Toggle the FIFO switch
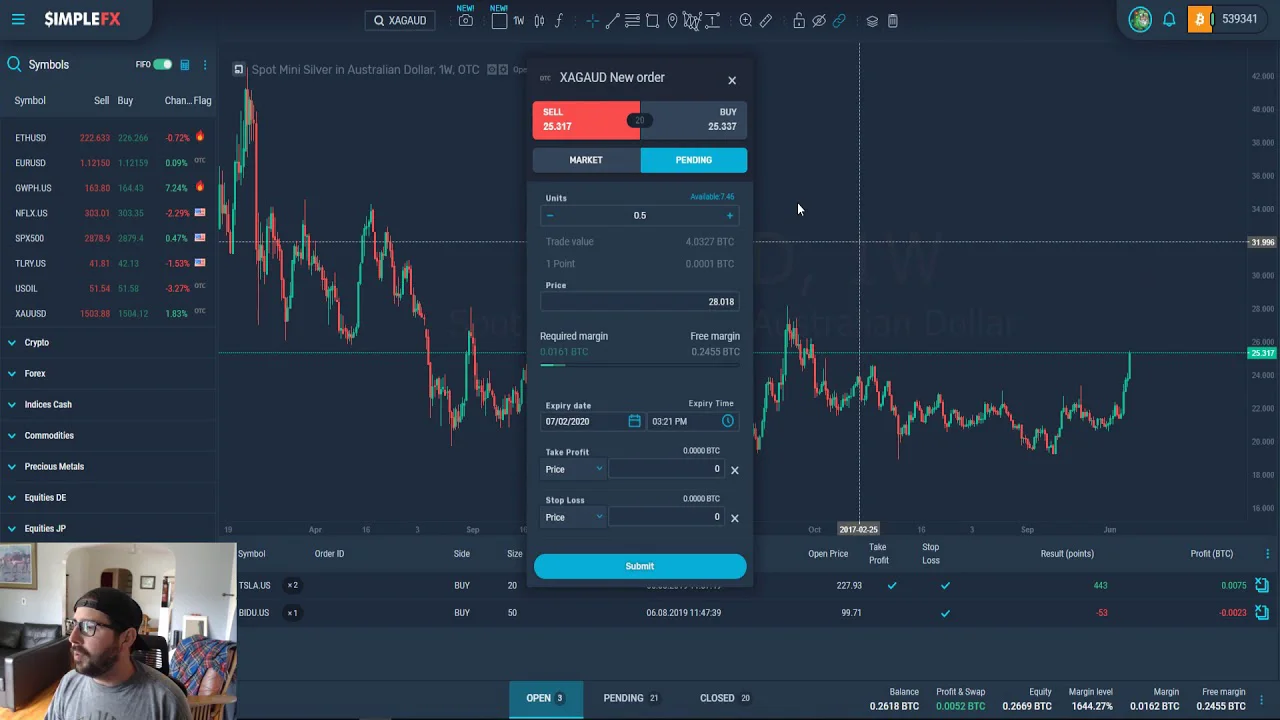Image resolution: width=1280 pixels, height=720 pixels. tap(162, 65)
